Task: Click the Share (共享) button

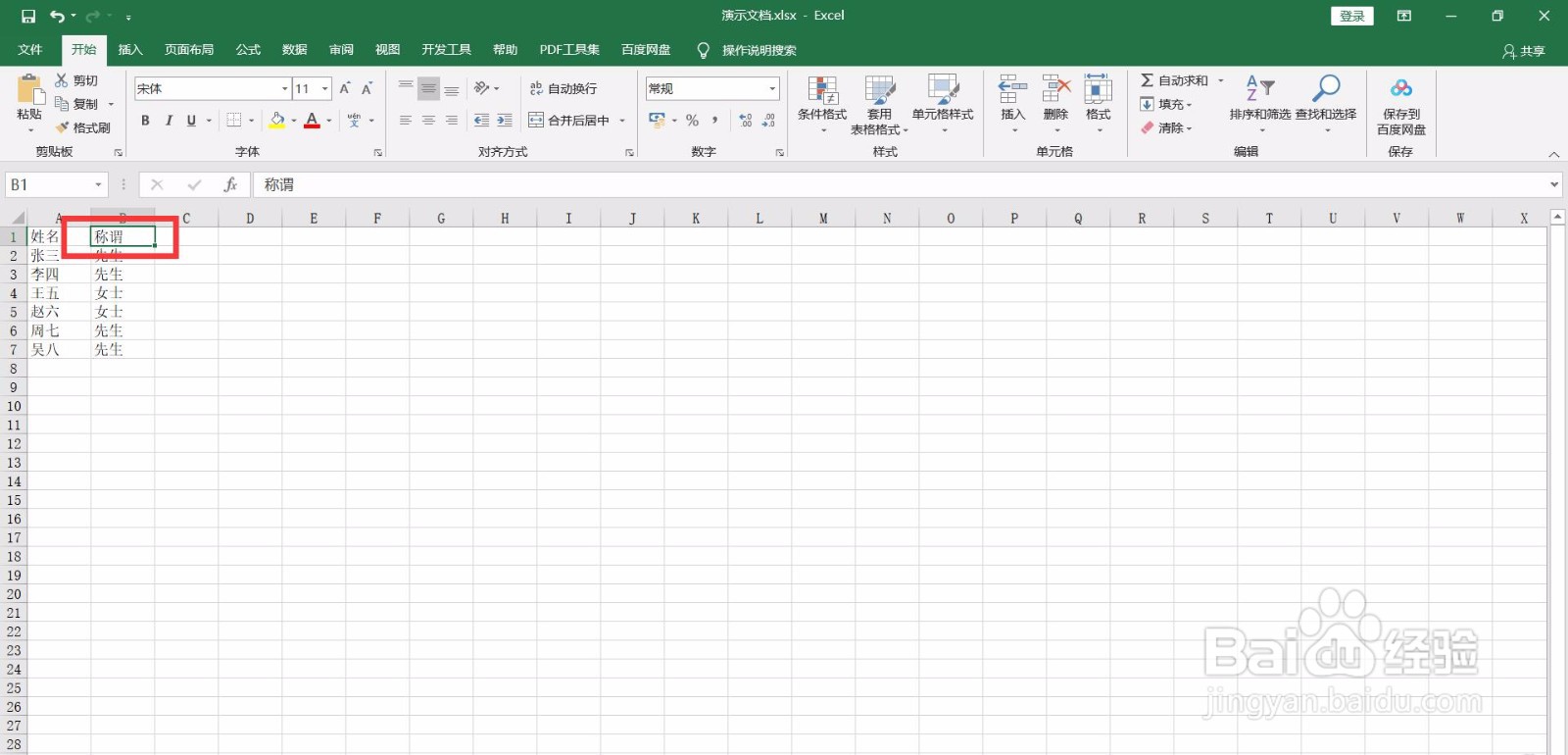Action: pos(1524,51)
